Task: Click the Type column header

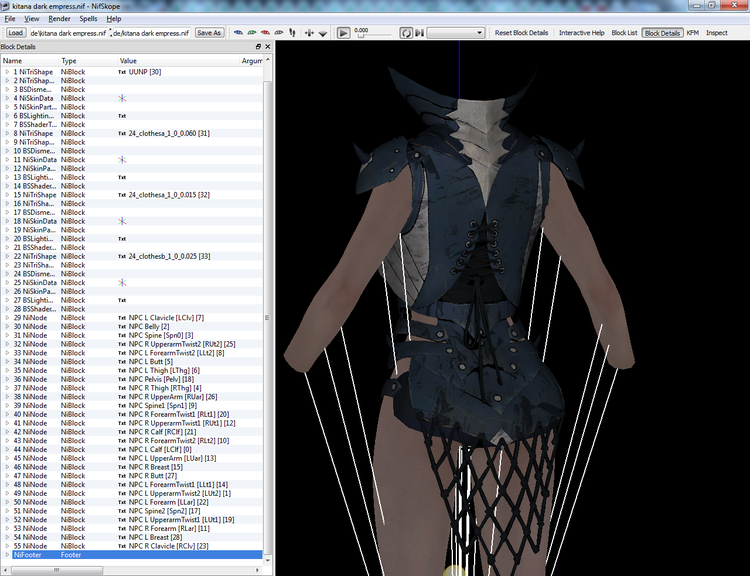Action: point(88,61)
